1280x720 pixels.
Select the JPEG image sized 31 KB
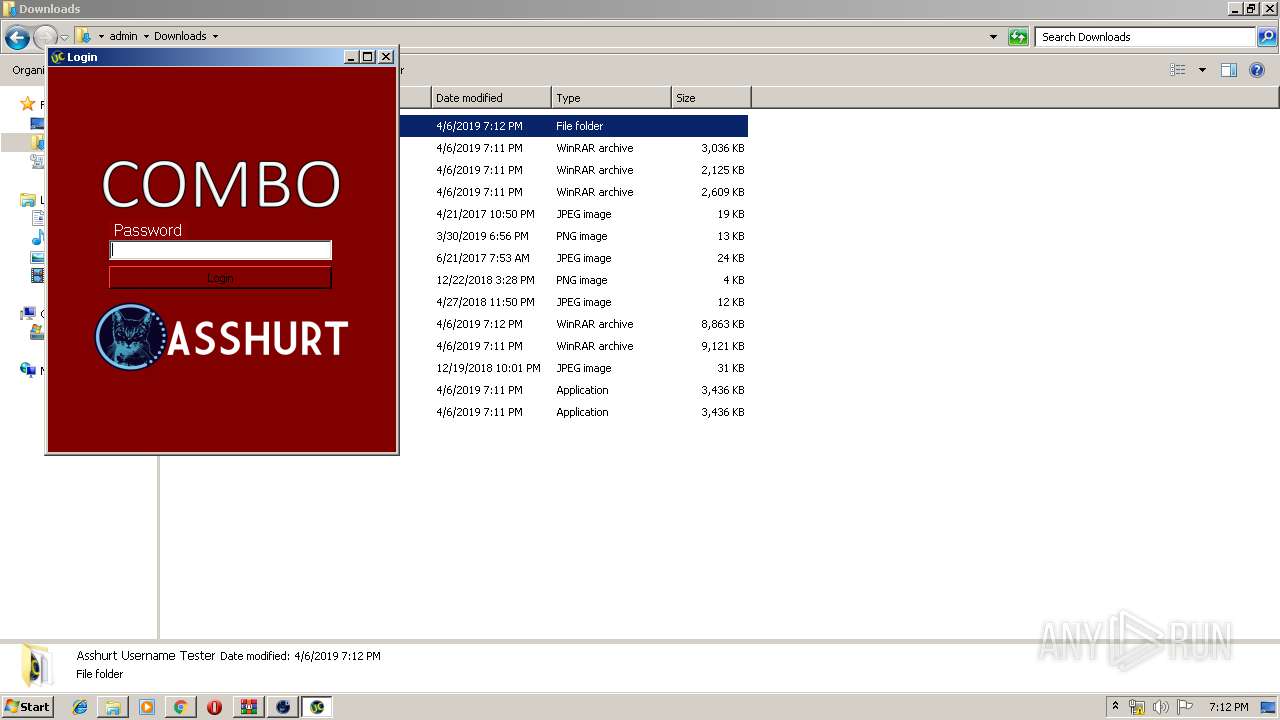(x=573, y=368)
